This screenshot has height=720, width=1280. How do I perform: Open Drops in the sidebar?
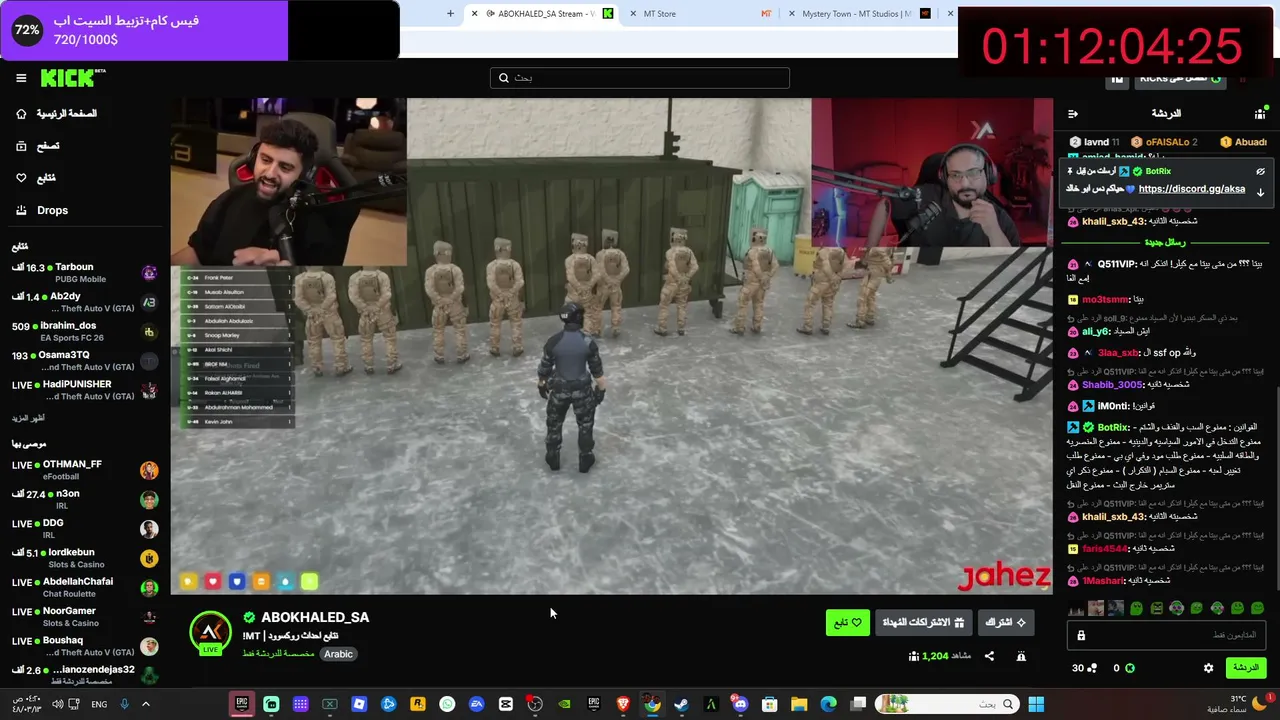(x=42, y=210)
